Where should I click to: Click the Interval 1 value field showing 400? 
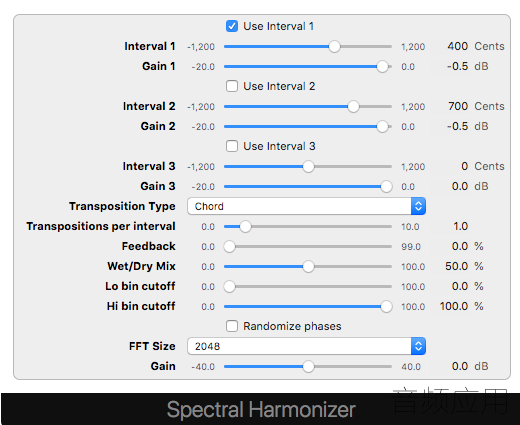452,46
